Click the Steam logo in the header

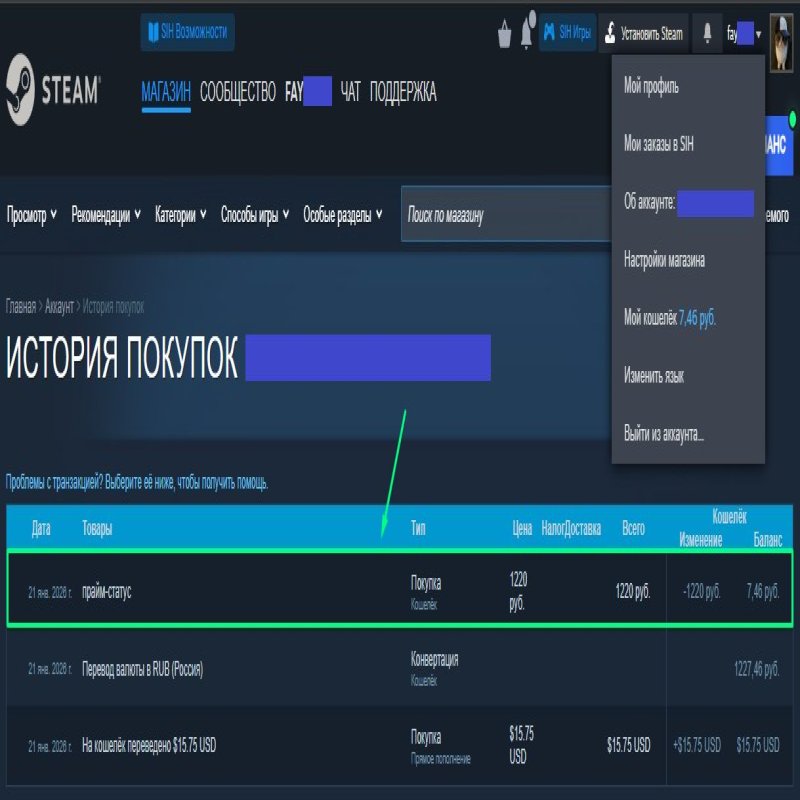tap(52, 91)
